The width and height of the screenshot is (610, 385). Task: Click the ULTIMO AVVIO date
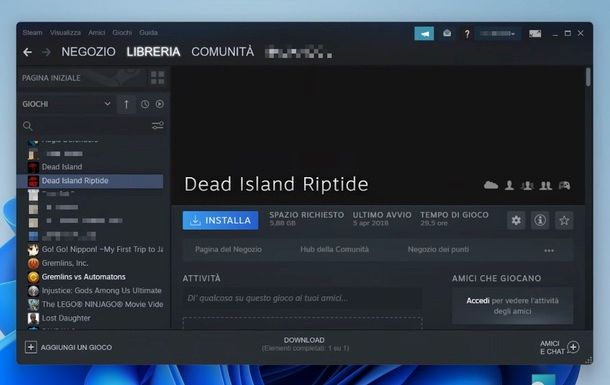click(x=370, y=223)
